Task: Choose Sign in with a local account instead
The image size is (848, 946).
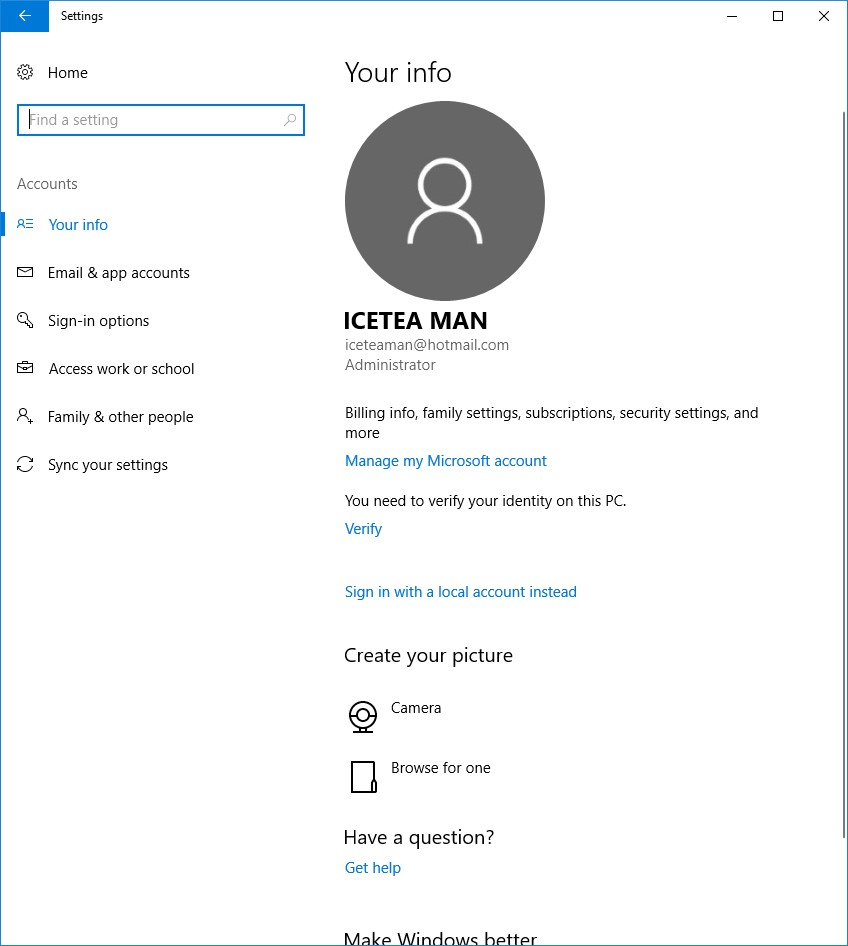Action: pos(461,592)
